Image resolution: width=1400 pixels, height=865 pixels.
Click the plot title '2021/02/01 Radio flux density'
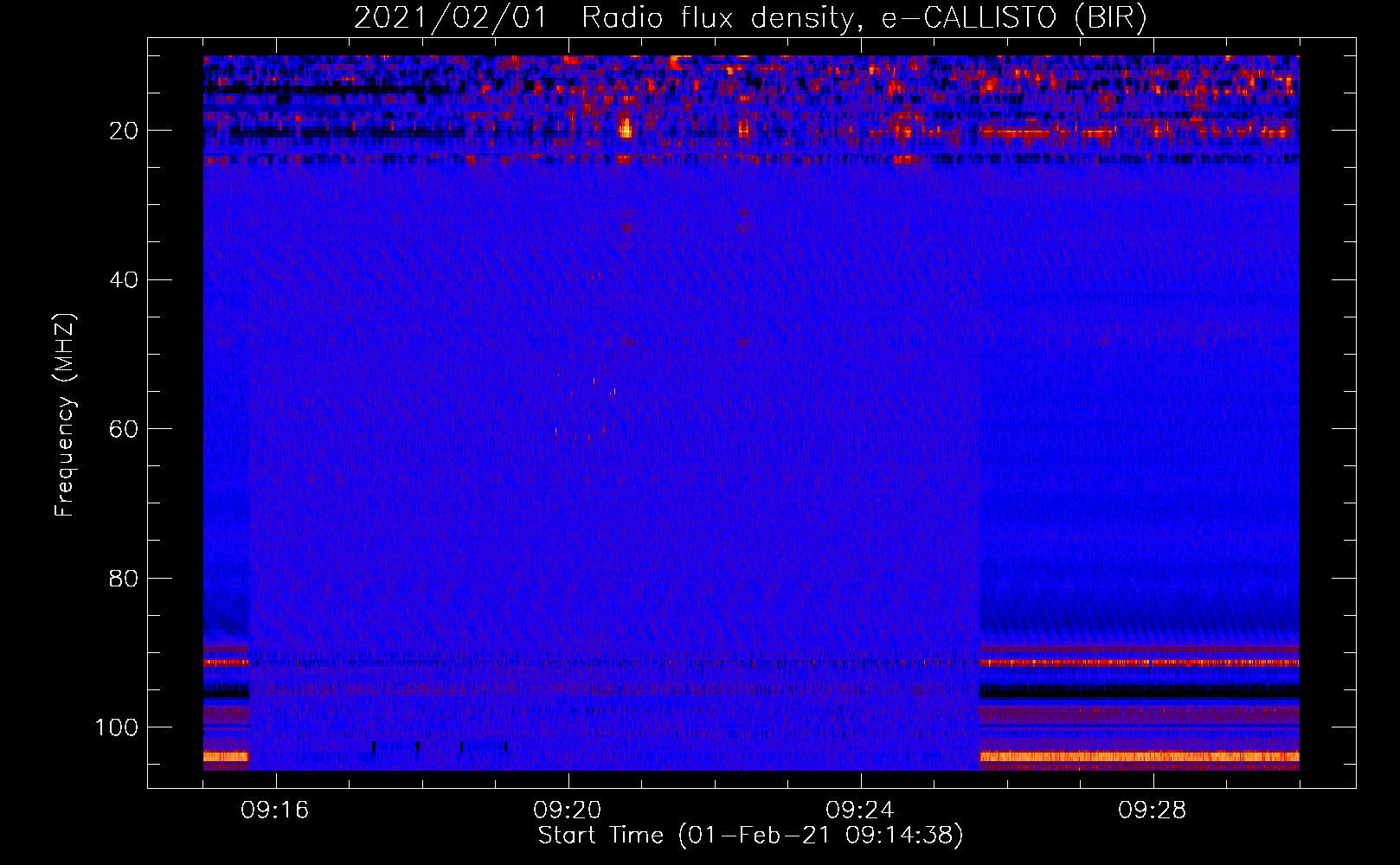606,18
